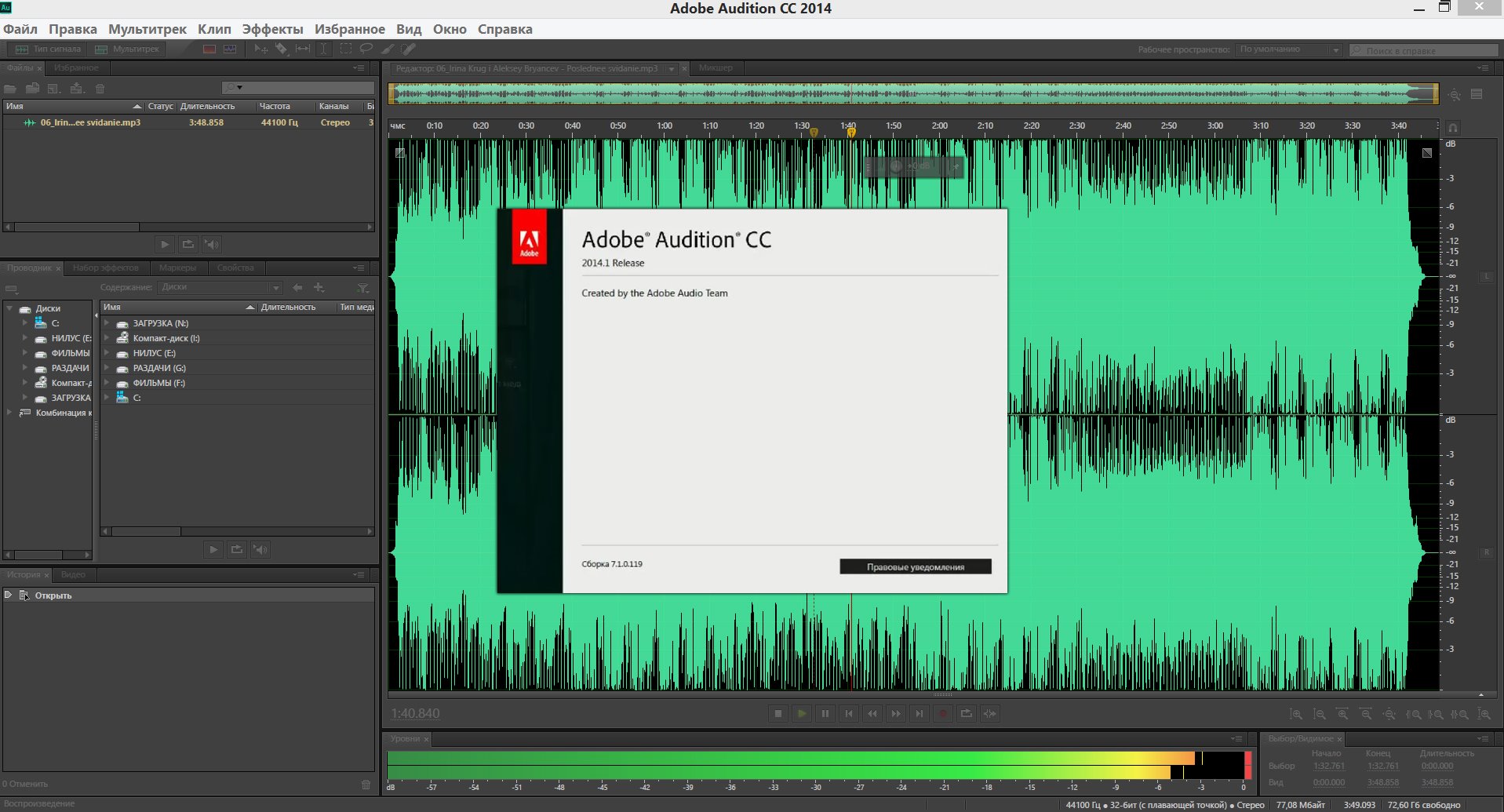The image size is (1504, 812).
Task: Click the Record button in transport
Action: tap(943, 713)
